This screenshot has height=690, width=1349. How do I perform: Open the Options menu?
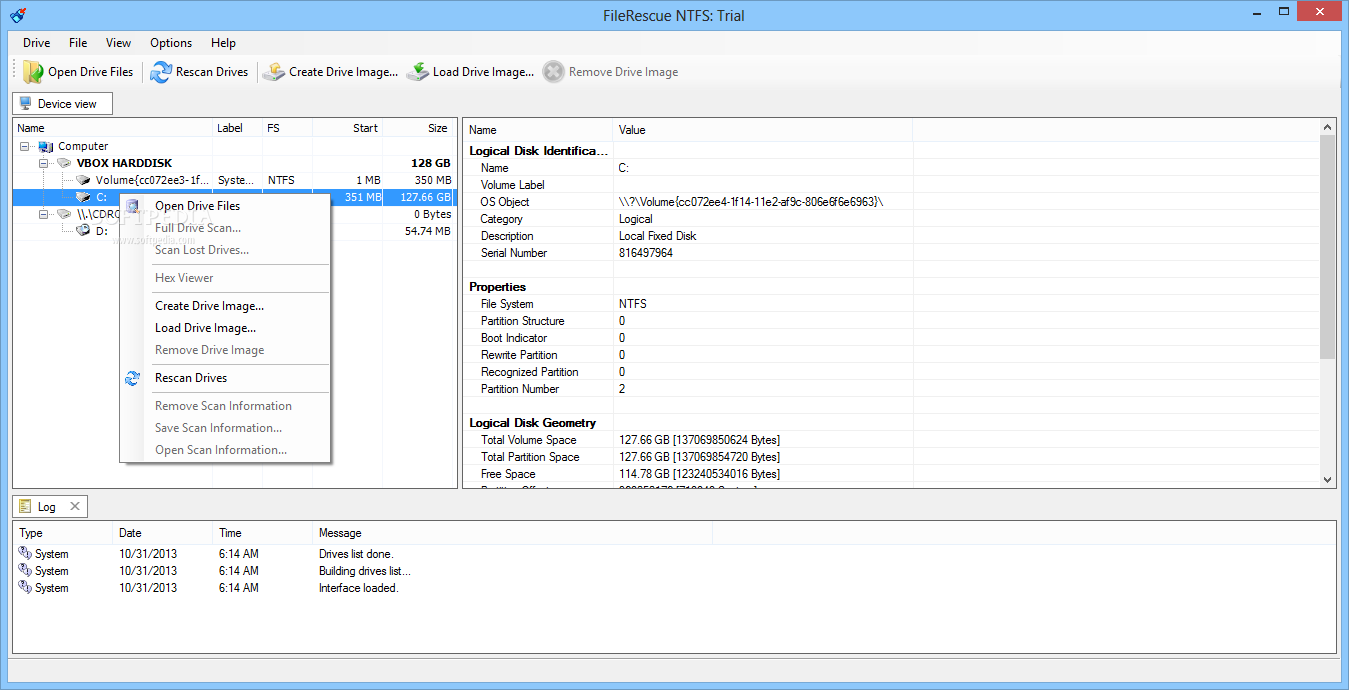[171, 43]
